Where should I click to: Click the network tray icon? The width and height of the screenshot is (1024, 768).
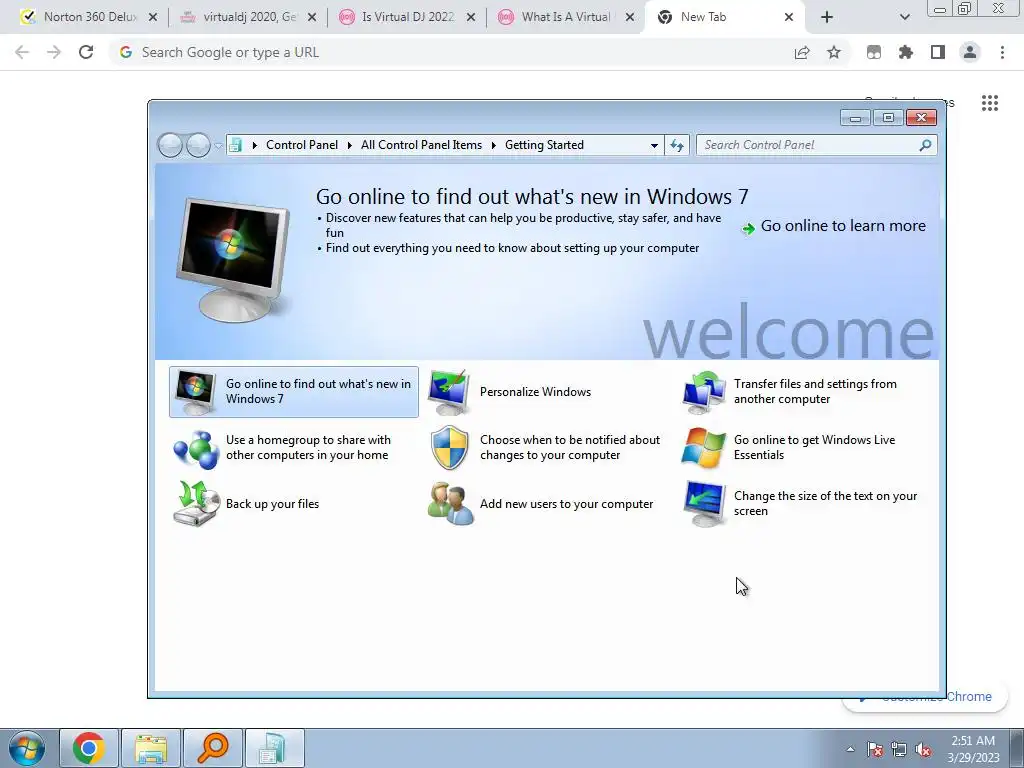[899, 750]
